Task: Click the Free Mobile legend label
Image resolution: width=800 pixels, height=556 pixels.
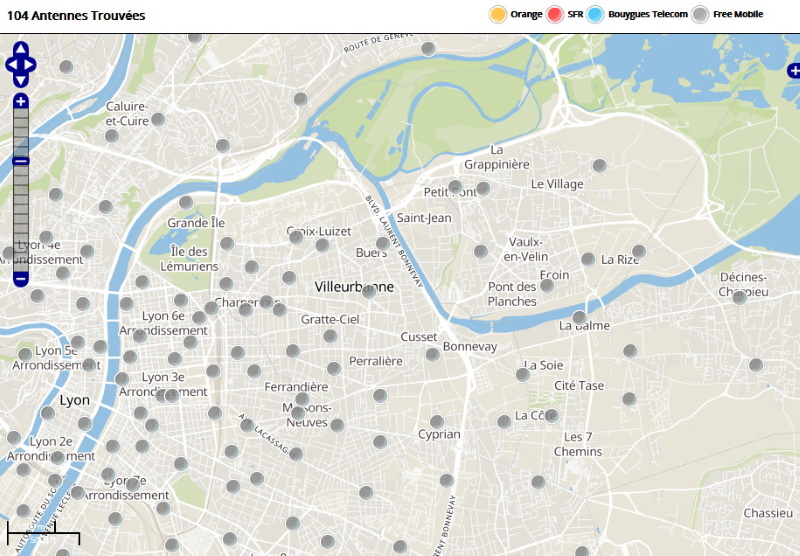Action: tap(739, 14)
